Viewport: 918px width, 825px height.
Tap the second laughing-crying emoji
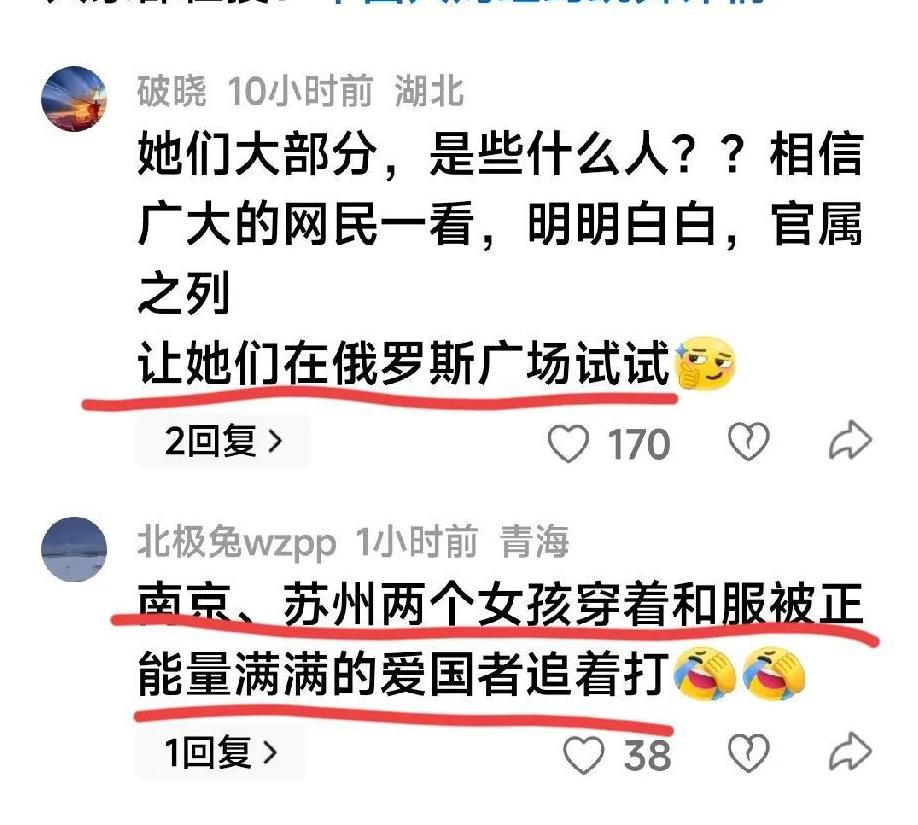click(x=774, y=675)
